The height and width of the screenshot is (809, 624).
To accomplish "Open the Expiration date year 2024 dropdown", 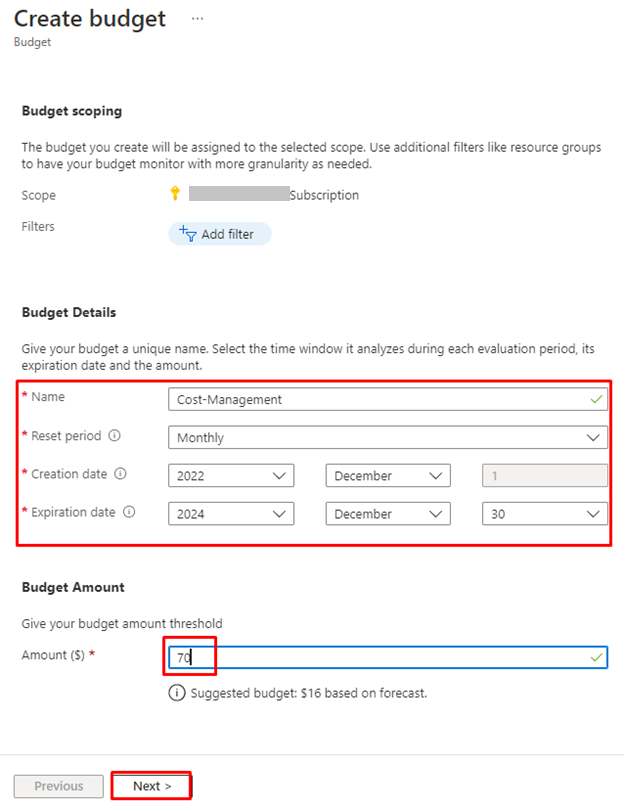I will (231, 513).
